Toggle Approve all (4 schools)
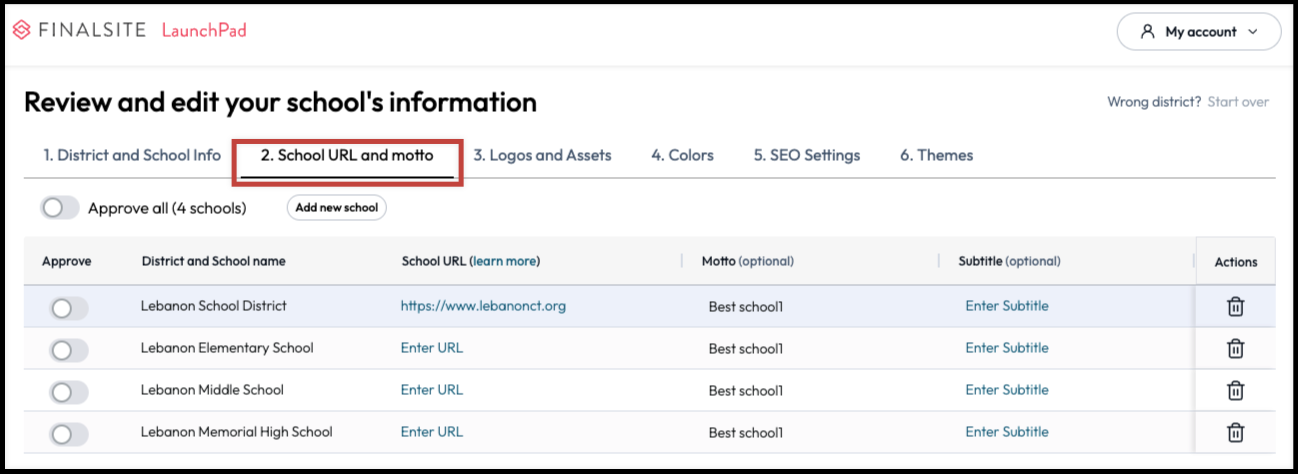 pos(60,208)
